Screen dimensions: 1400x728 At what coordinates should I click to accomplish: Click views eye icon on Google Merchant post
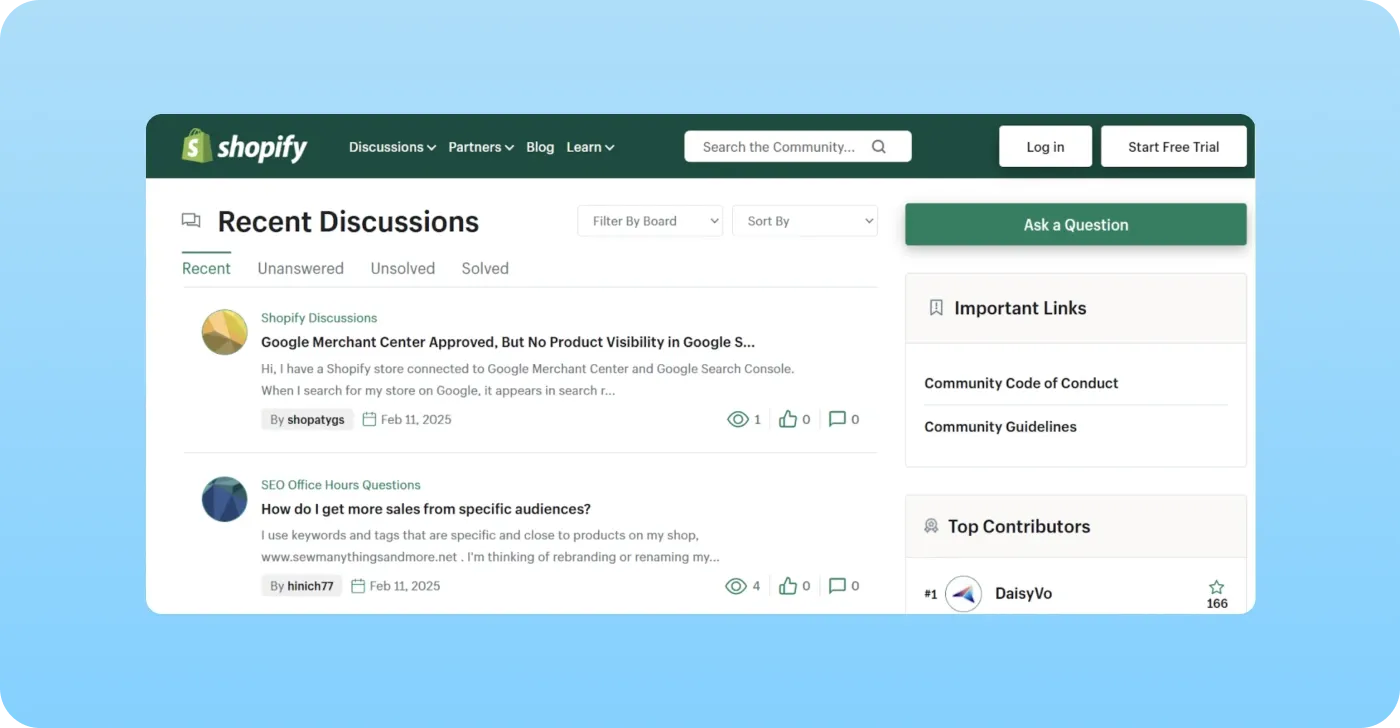pyautogui.click(x=738, y=419)
